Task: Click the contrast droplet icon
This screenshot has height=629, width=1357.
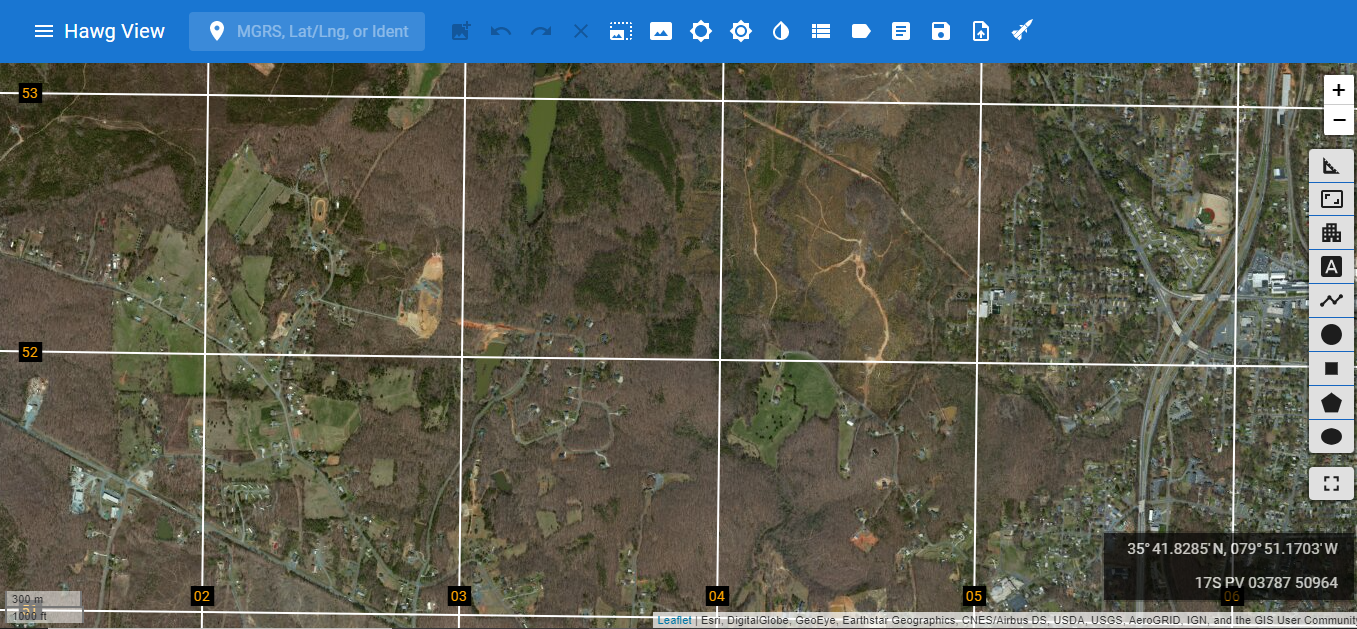Action: coord(780,31)
